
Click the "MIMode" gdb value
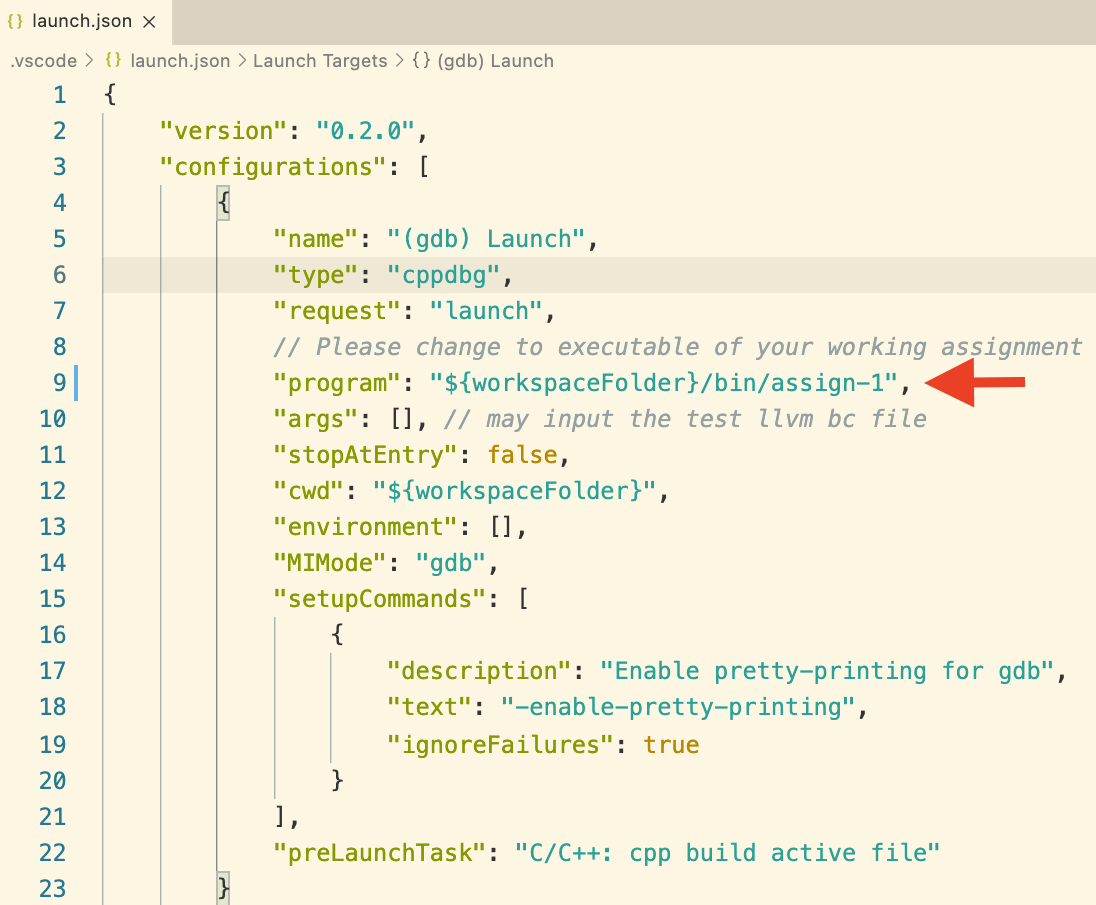[x=451, y=563]
